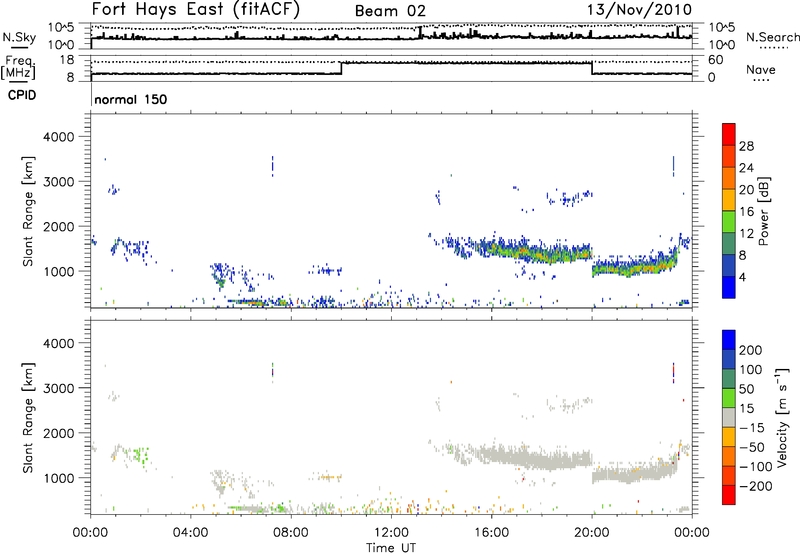Select the 'N.Sky' legend label
The image size is (800, 554).
click(19, 37)
